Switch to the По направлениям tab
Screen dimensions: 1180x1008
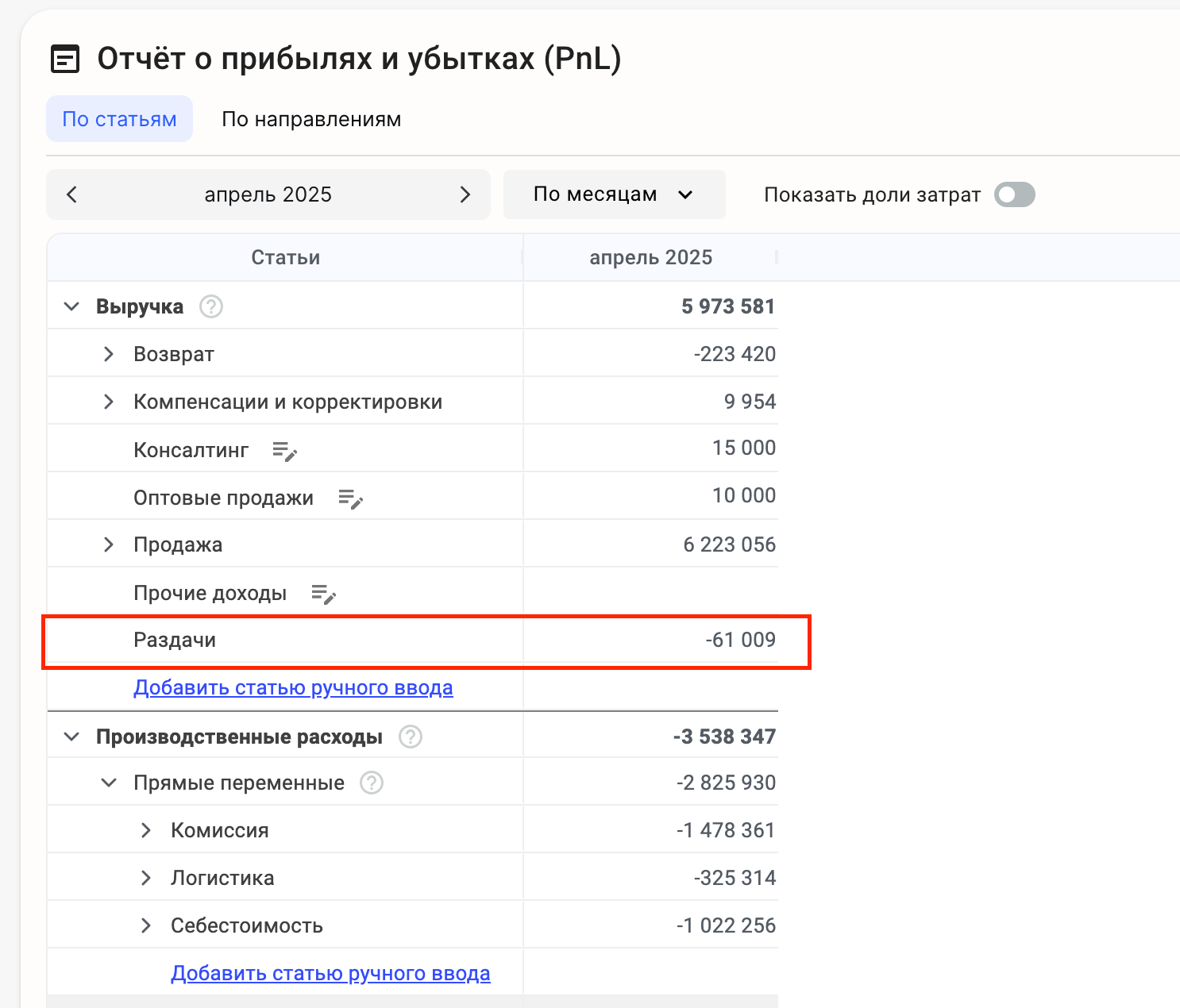311,119
